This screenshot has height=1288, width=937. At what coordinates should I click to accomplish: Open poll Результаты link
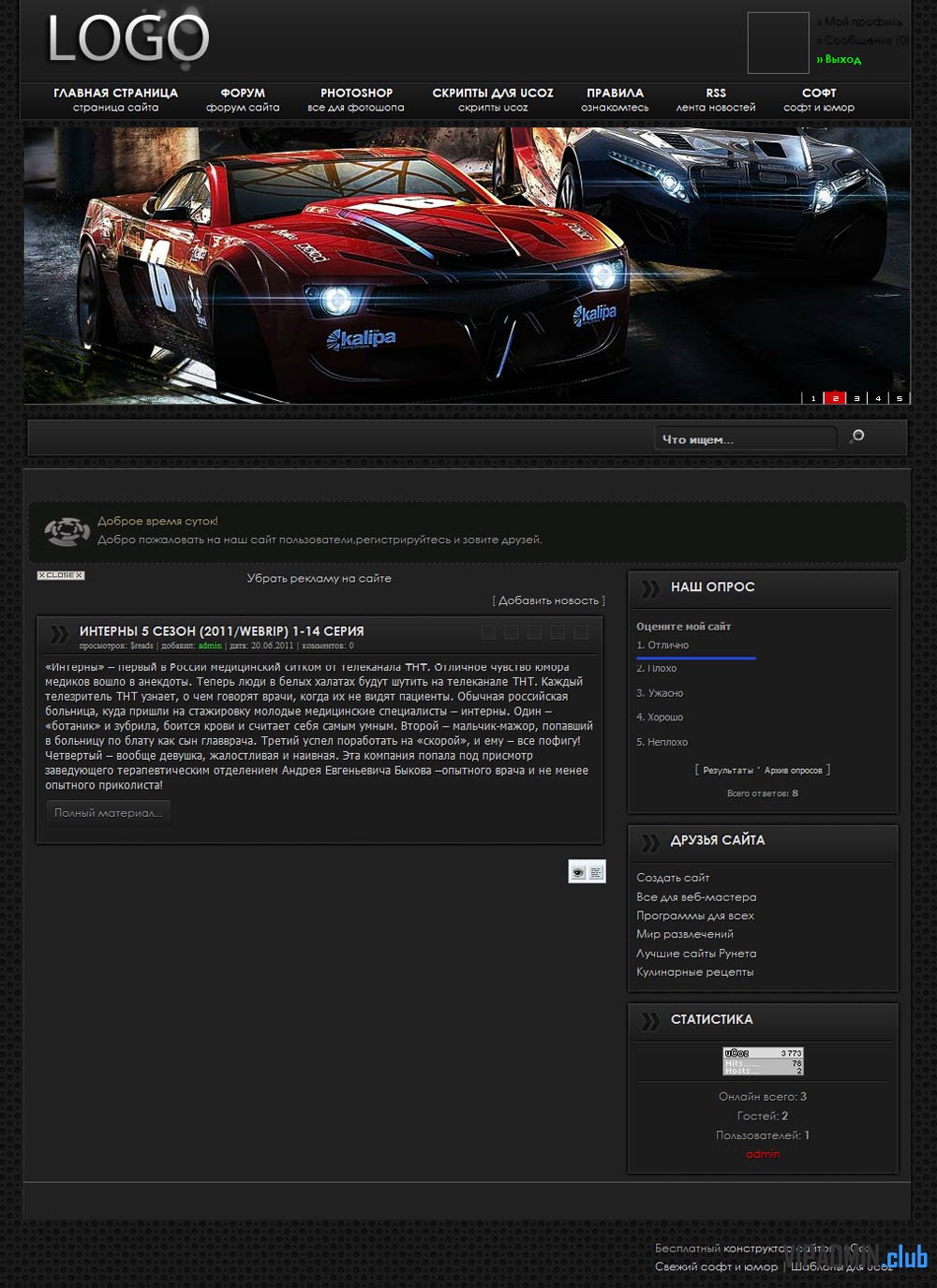[x=728, y=770]
